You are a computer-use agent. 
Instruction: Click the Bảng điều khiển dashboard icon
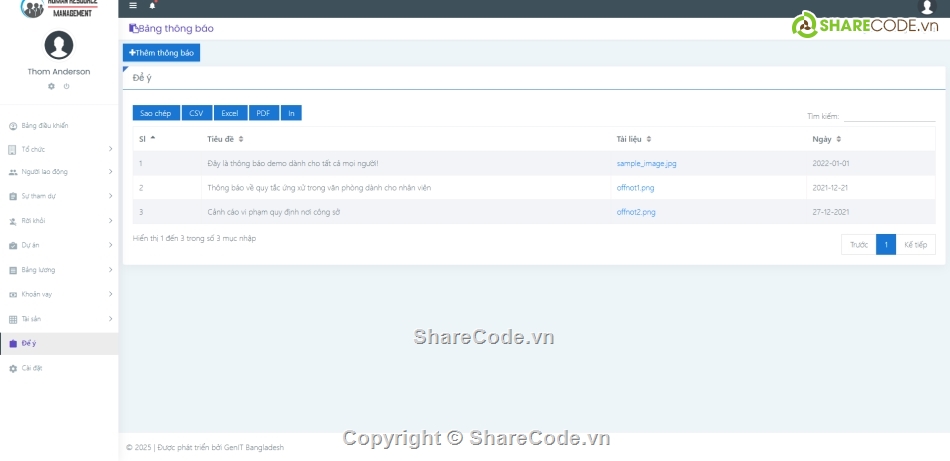click(13, 126)
